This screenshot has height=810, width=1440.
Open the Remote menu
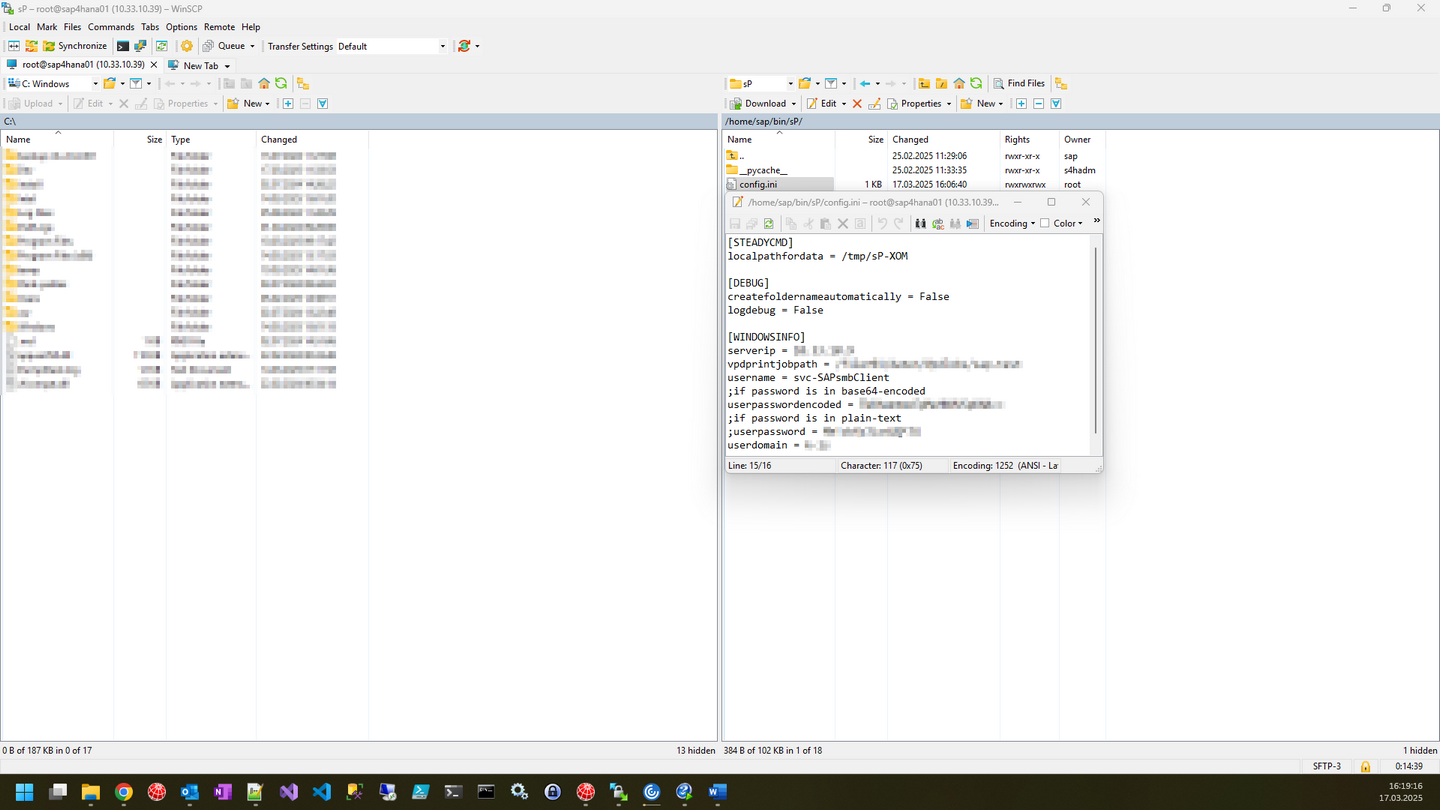[x=219, y=27]
